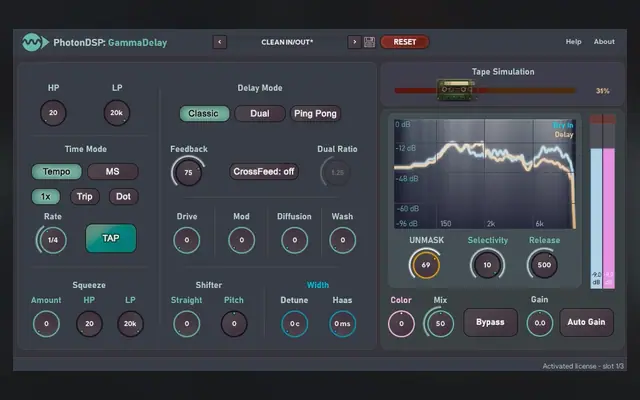Go to previous preset with left arrow
This screenshot has width=640, height=400.
(x=220, y=42)
